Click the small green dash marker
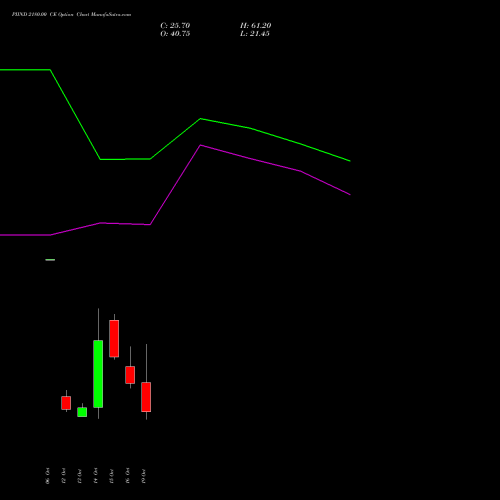This screenshot has width=500, height=500. click(x=50, y=260)
